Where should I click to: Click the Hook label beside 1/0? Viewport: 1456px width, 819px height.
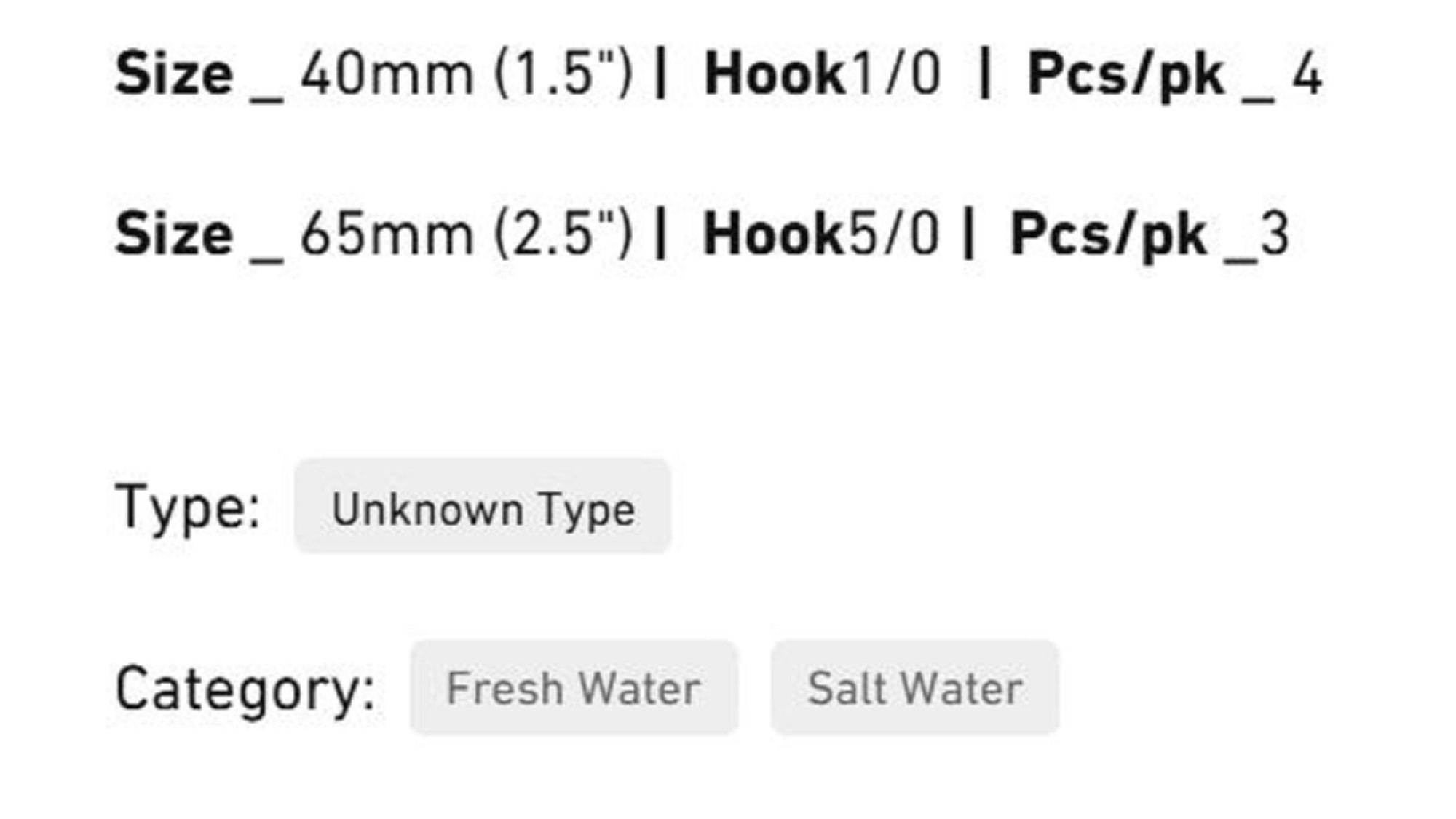774,74
